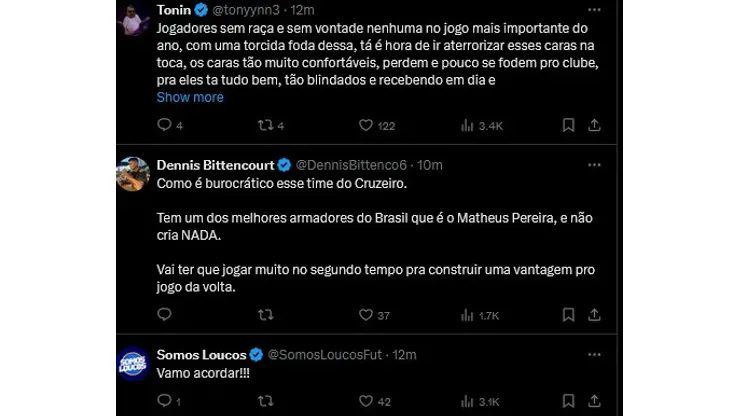Reply to Tonin's tweet
Image resolution: width=740 pixels, height=416 pixels.
point(165,125)
